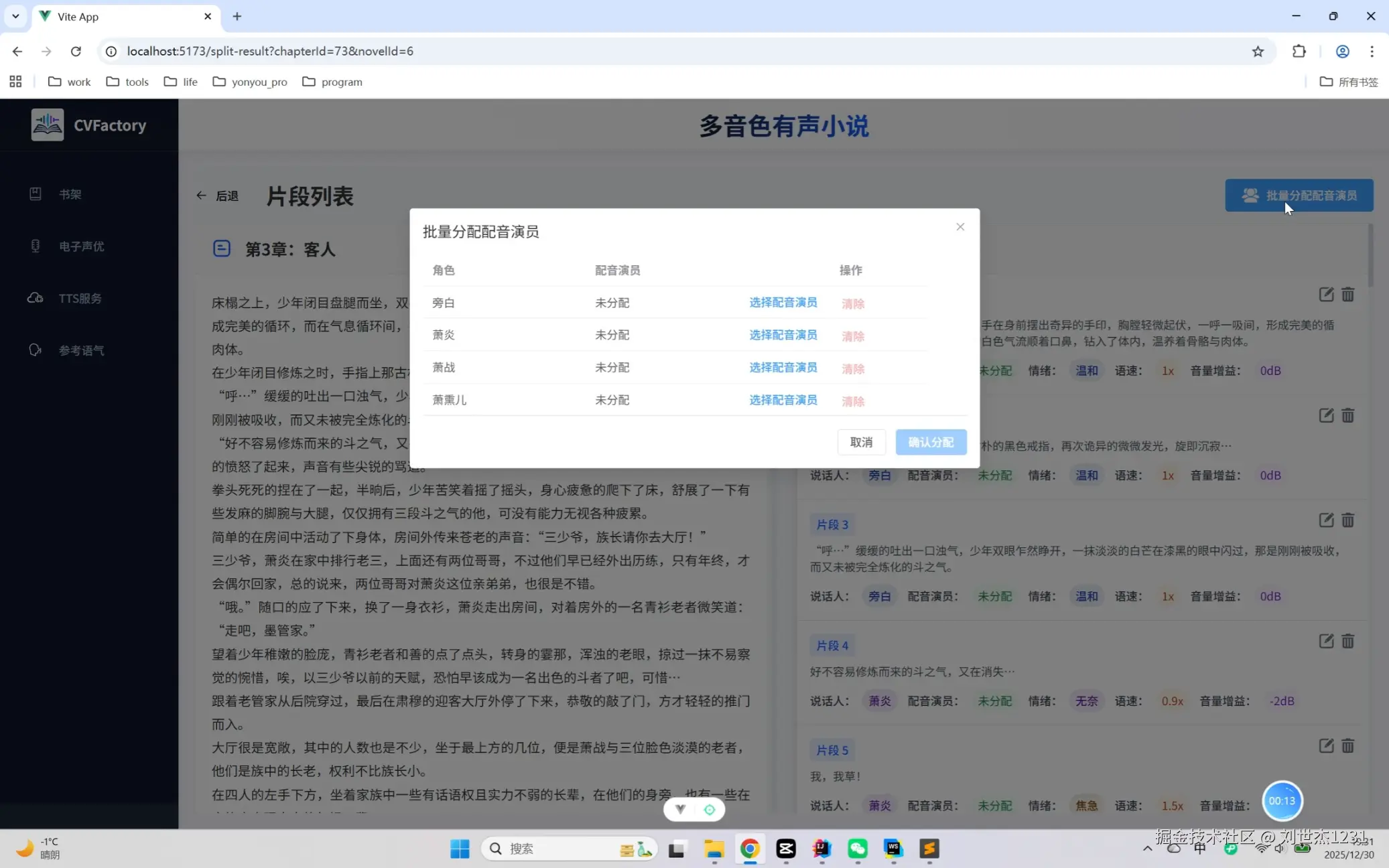Image resolution: width=1389 pixels, height=868 pixels.
Task: Clear assignment for 萧薰儿 role
Action: pos(852,401)
